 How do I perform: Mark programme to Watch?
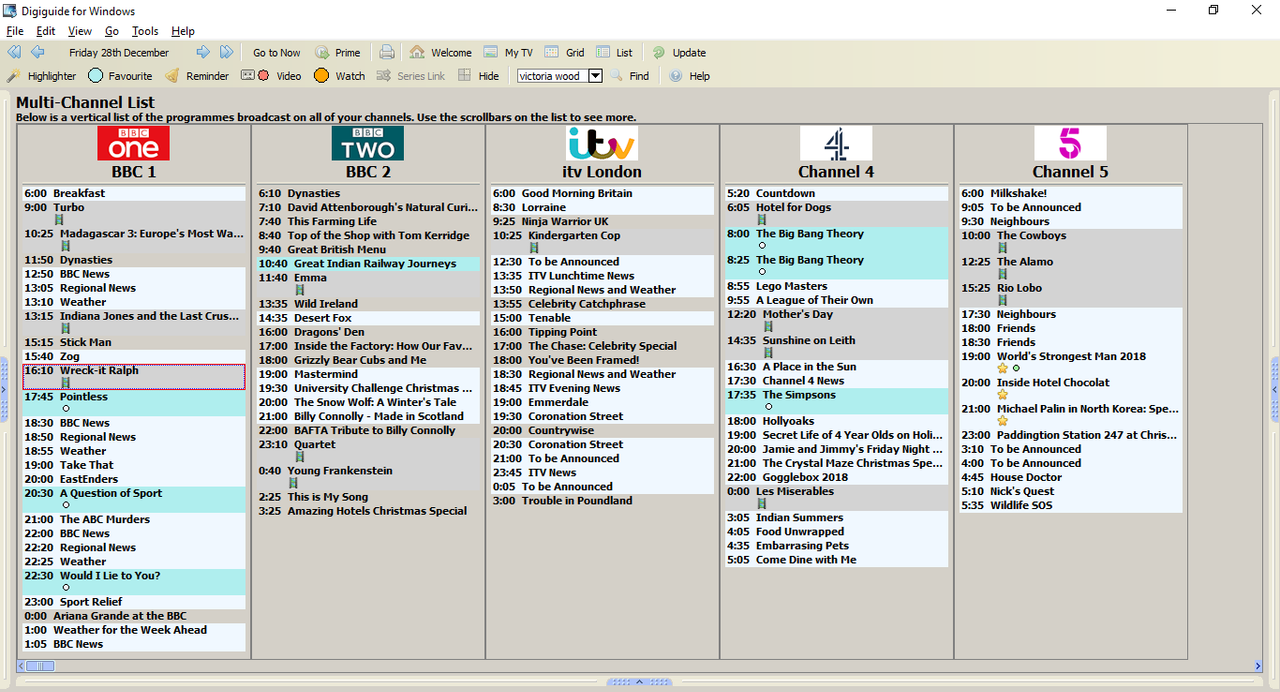339,76
